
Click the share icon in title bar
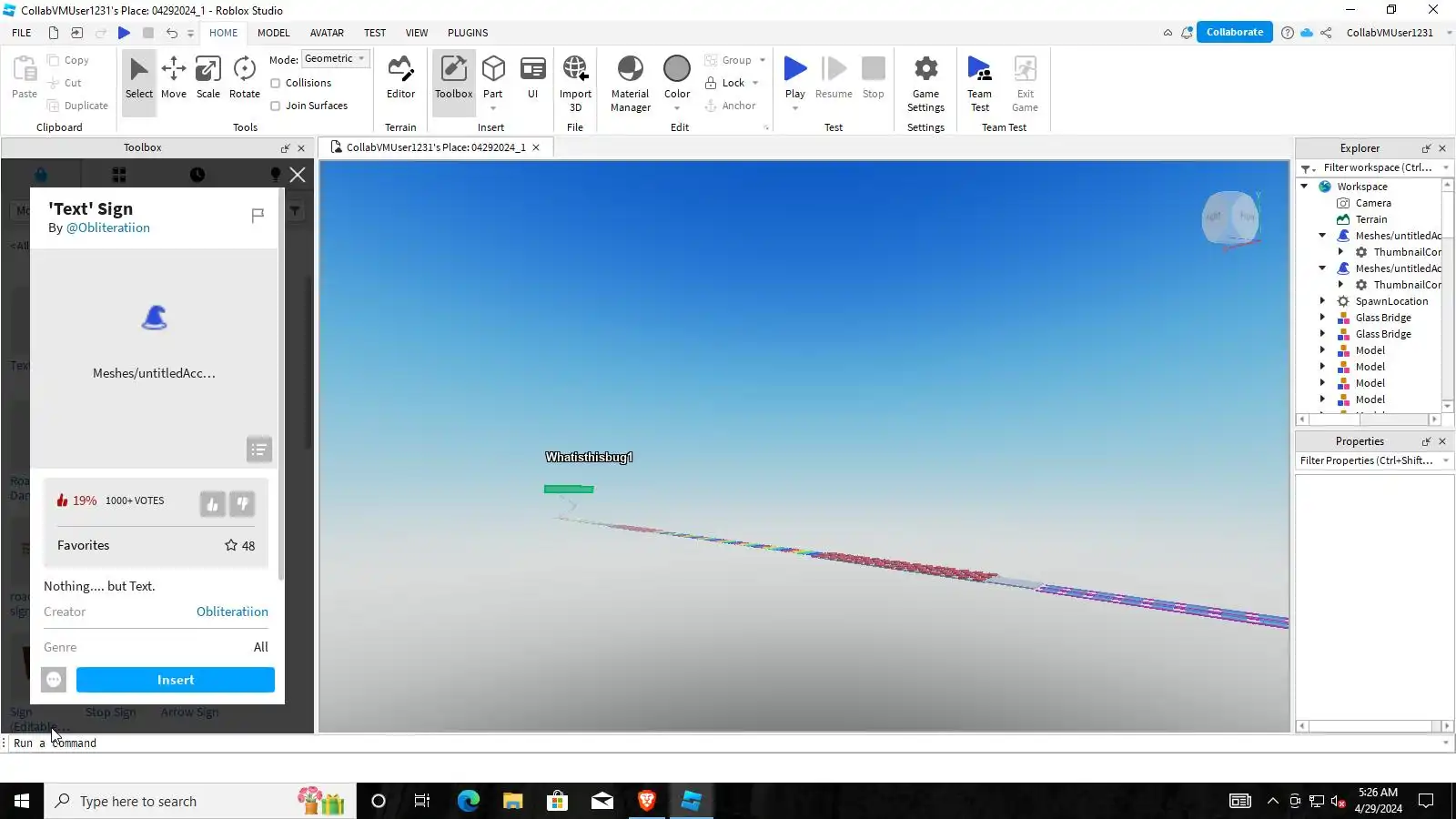pos(1326,33)
